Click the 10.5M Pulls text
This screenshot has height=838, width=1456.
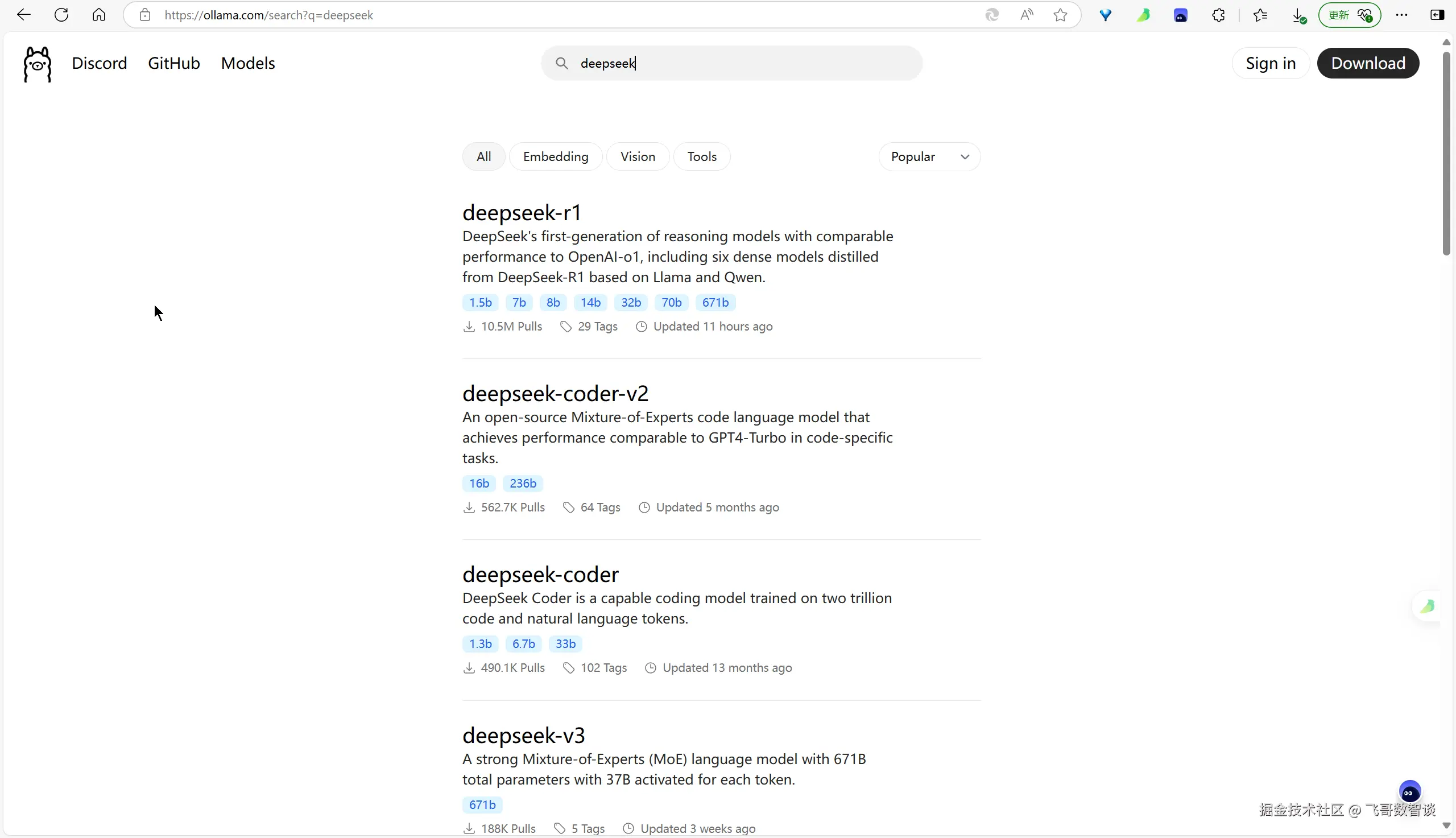pyautogui.click(x=511, y=327)
